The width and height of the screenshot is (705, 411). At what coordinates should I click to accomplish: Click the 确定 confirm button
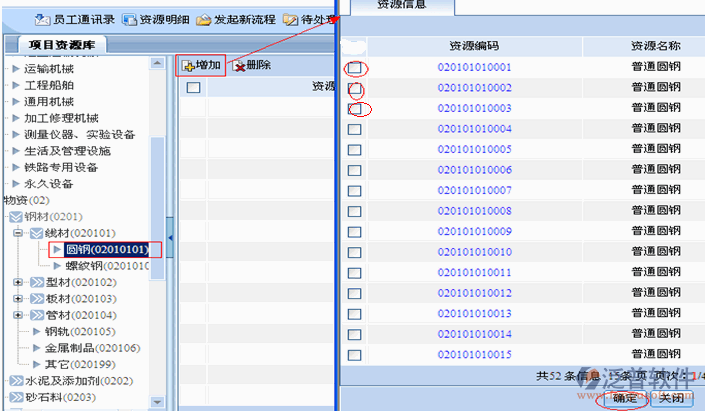(x=624, y=398)
